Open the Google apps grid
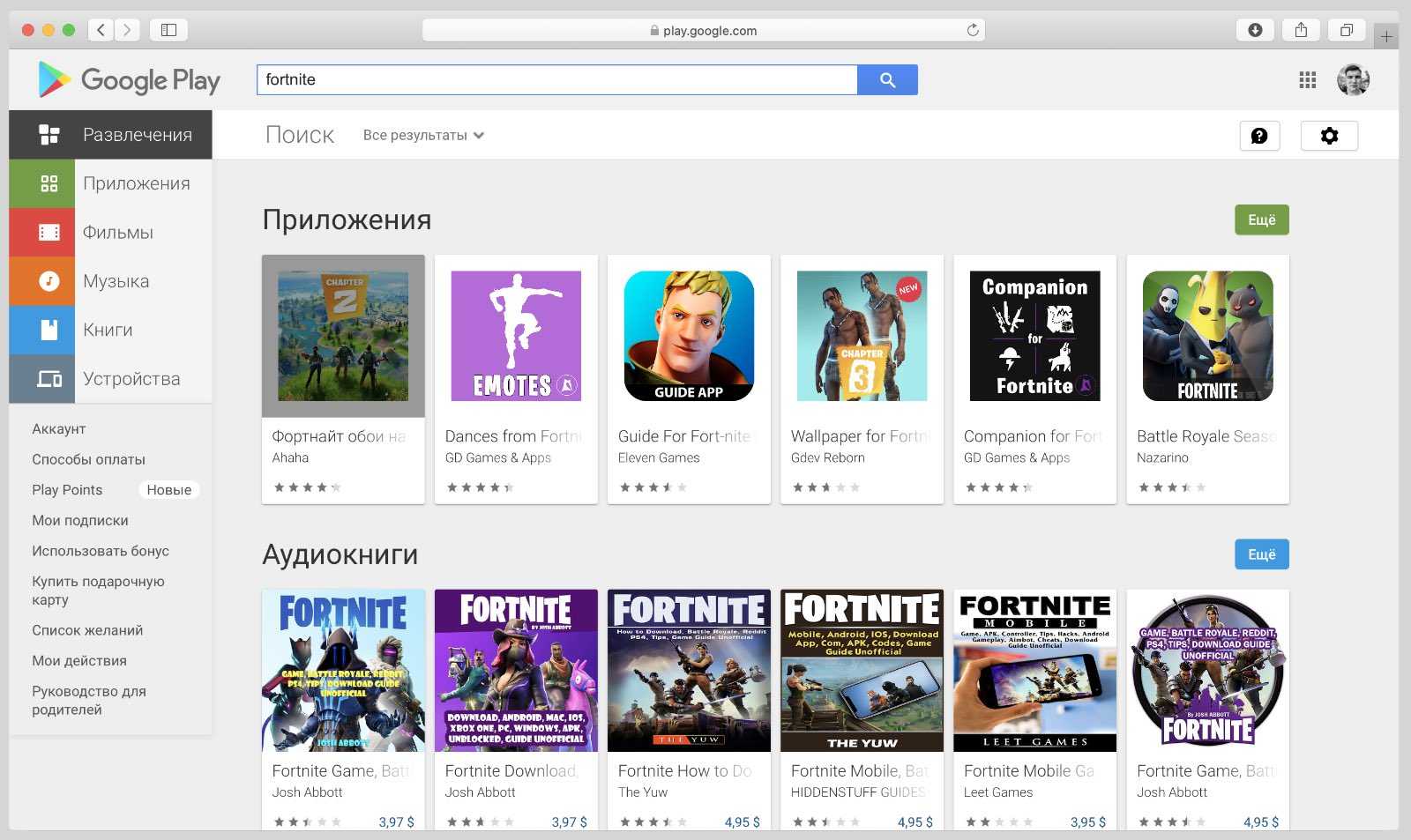The width and height of the screenshot is (1411, 840). point(1307,80)
